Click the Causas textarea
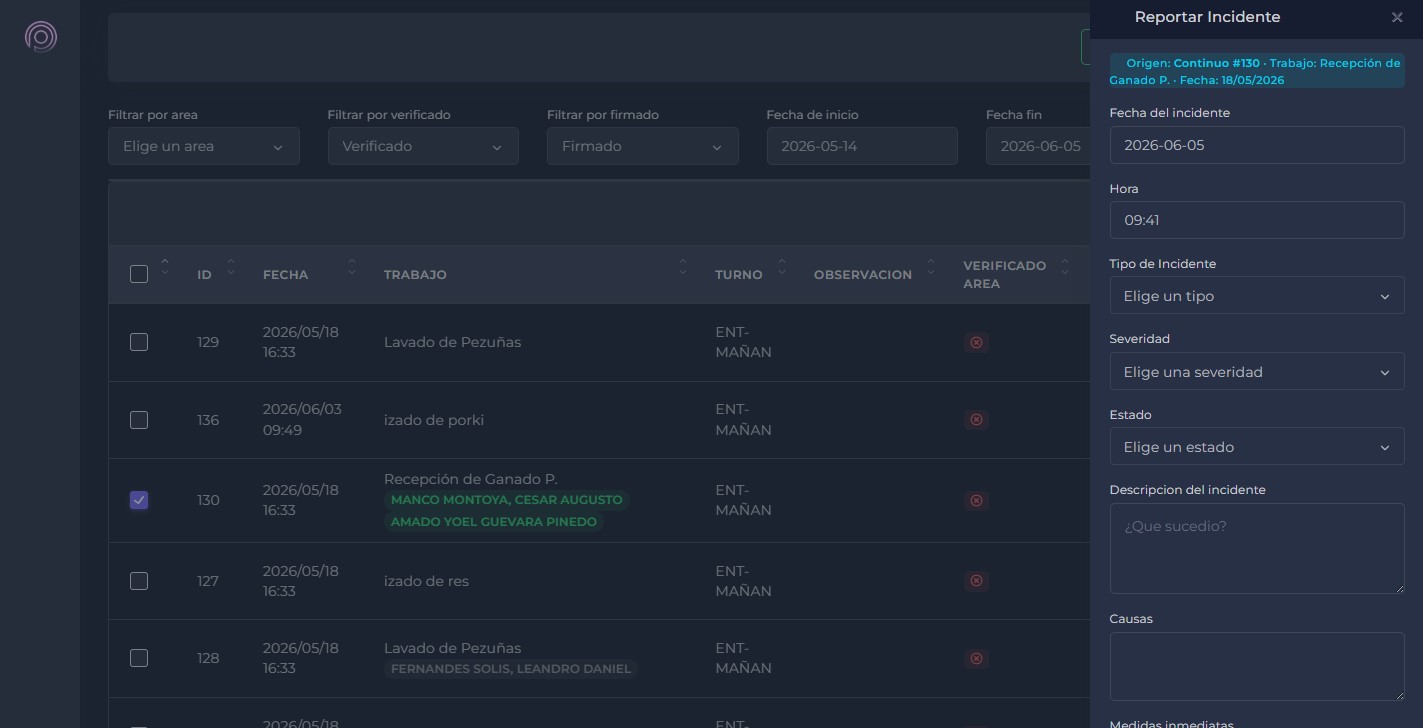The width and height of the screenshot is (1423, 728). [x=1257, y=667]
